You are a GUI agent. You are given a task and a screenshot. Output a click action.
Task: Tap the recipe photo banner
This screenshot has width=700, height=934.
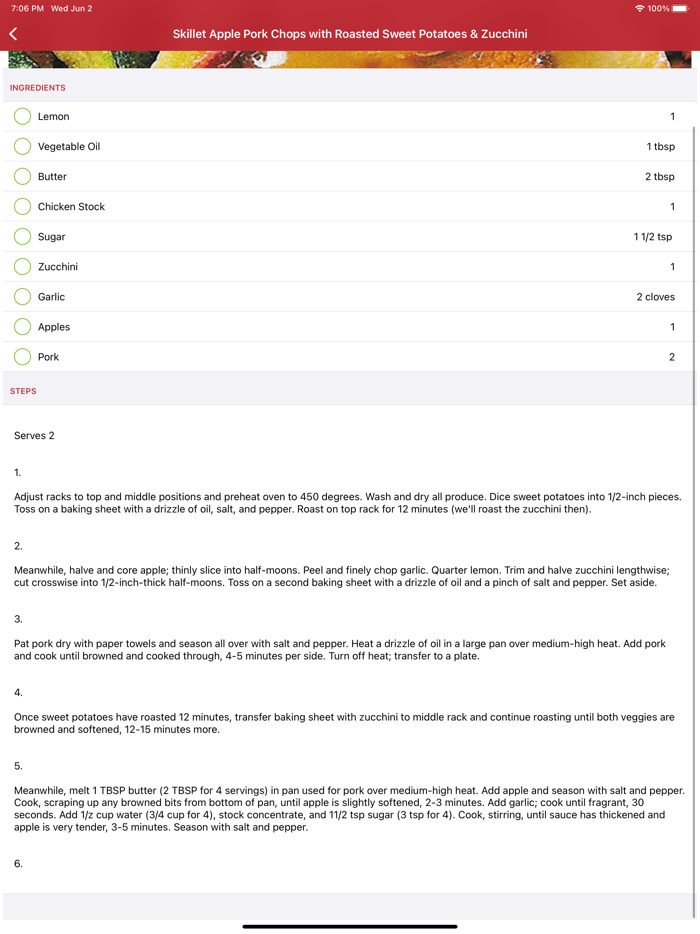pos(350,62)
